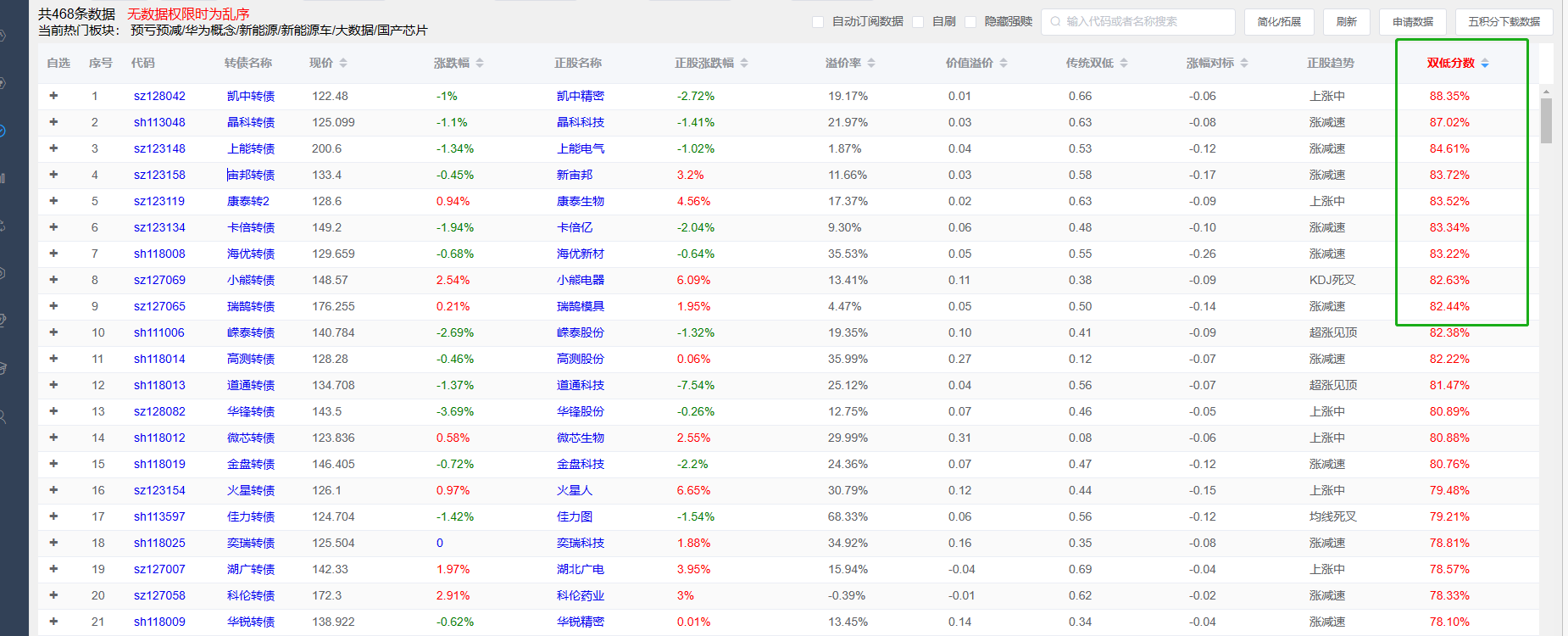Add sz127007 湖广转债 with plus icon

53,569
